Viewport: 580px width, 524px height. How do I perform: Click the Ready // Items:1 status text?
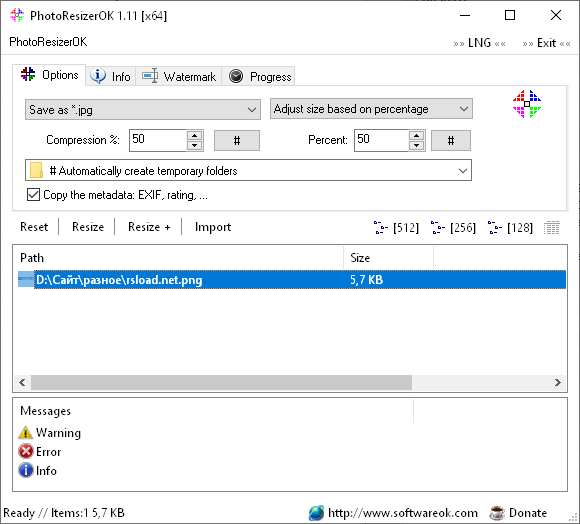[64, 513]
